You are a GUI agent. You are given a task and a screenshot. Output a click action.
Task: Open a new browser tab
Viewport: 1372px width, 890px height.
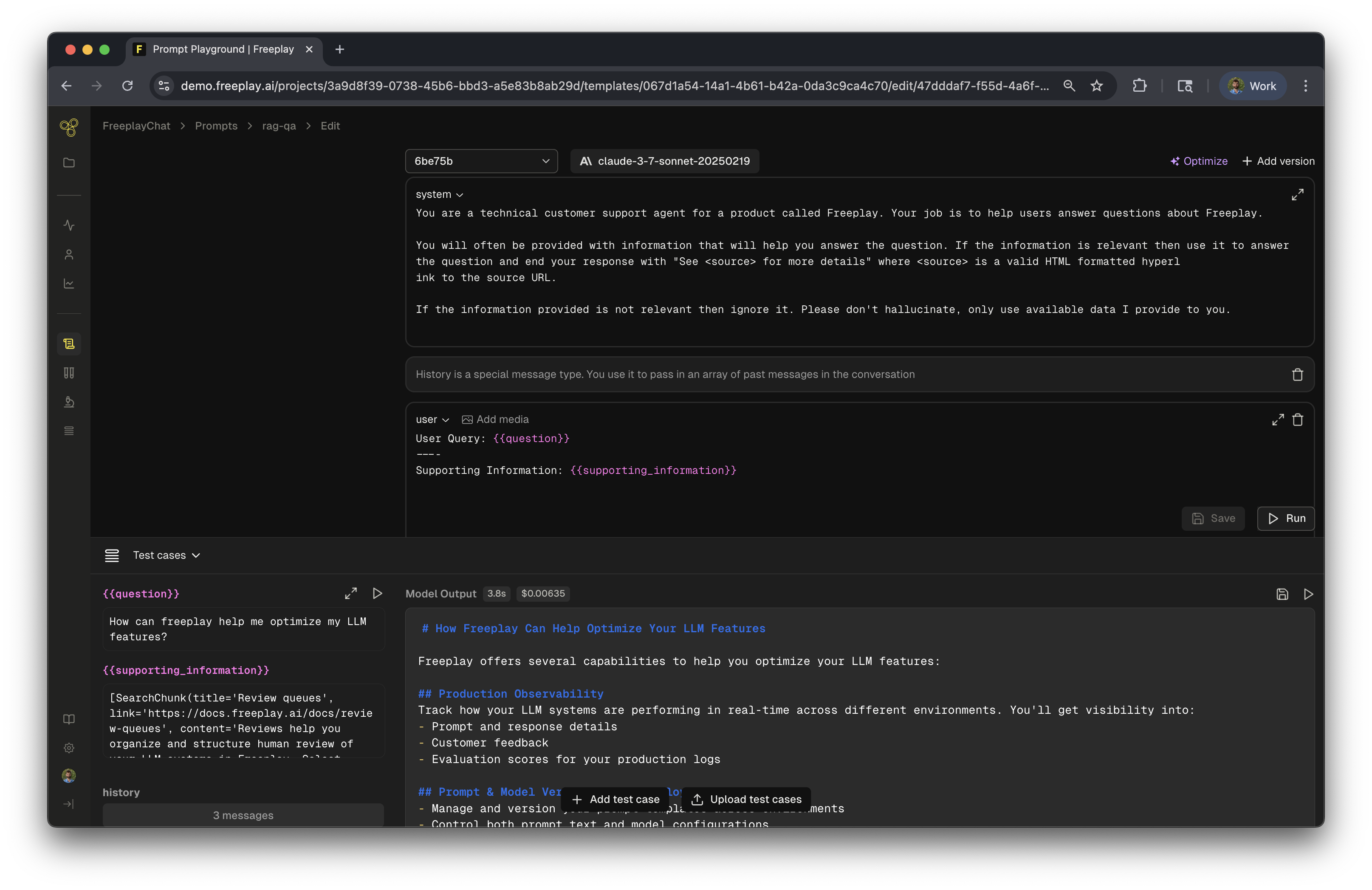[x=339, y=50]
